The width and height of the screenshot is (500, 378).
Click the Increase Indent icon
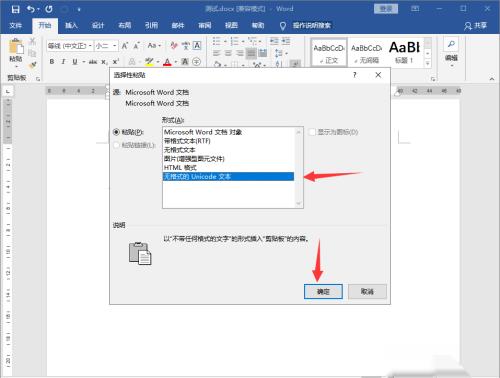286,41
